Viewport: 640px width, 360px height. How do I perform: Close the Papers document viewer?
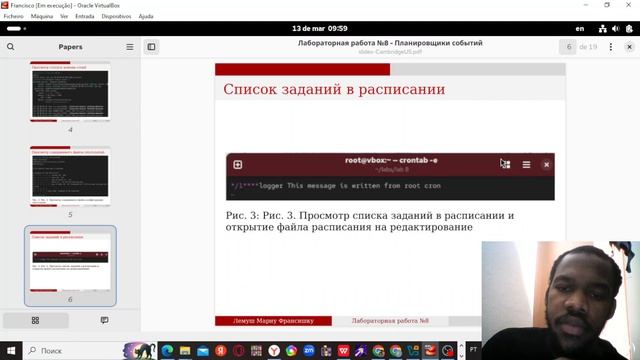[629, 47]
